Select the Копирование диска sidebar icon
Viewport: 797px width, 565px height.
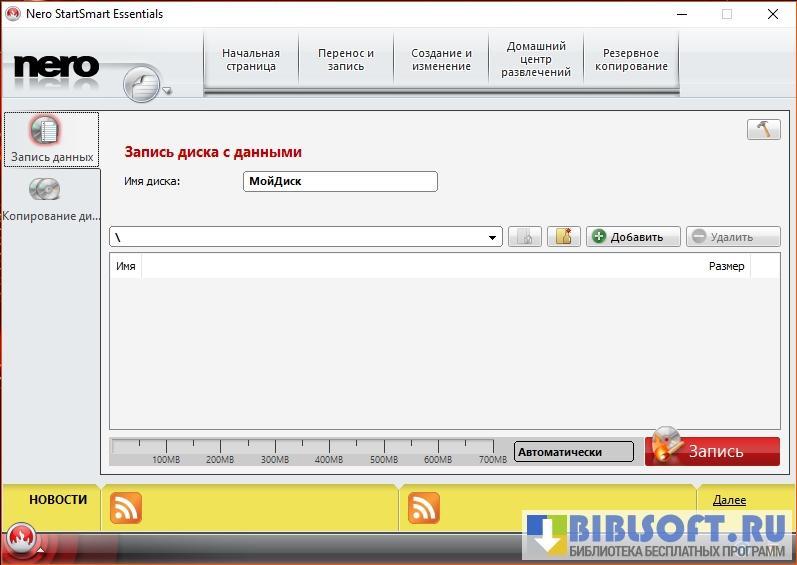(x=45, y=189)
